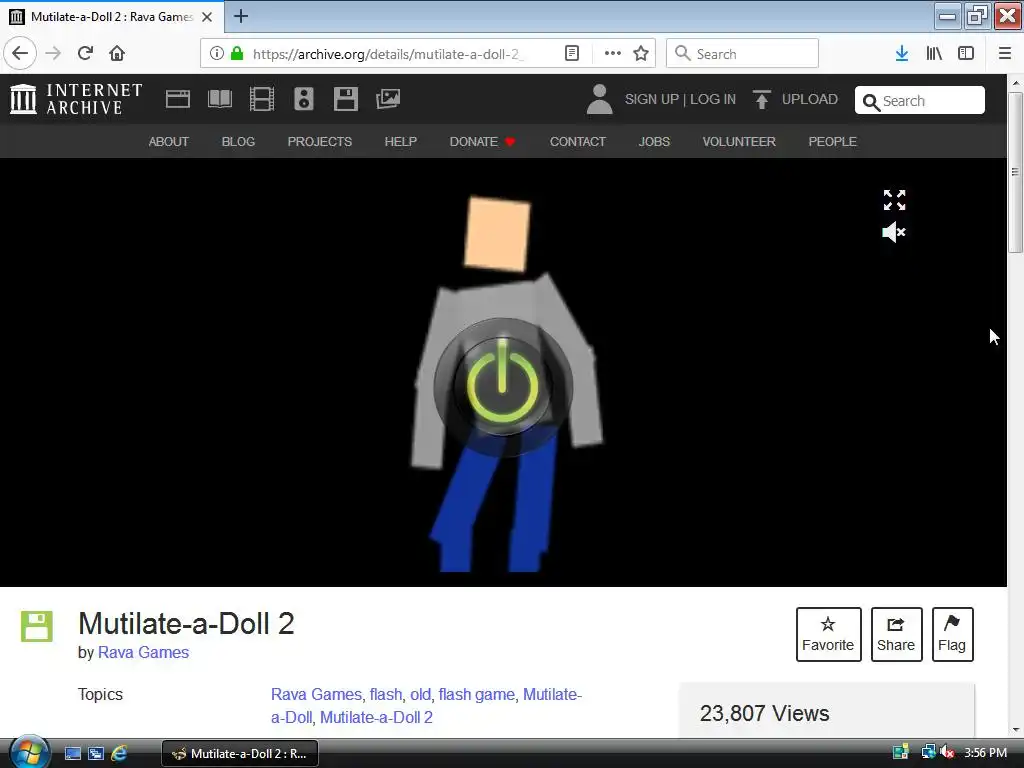Click the green software item icon

37,626
